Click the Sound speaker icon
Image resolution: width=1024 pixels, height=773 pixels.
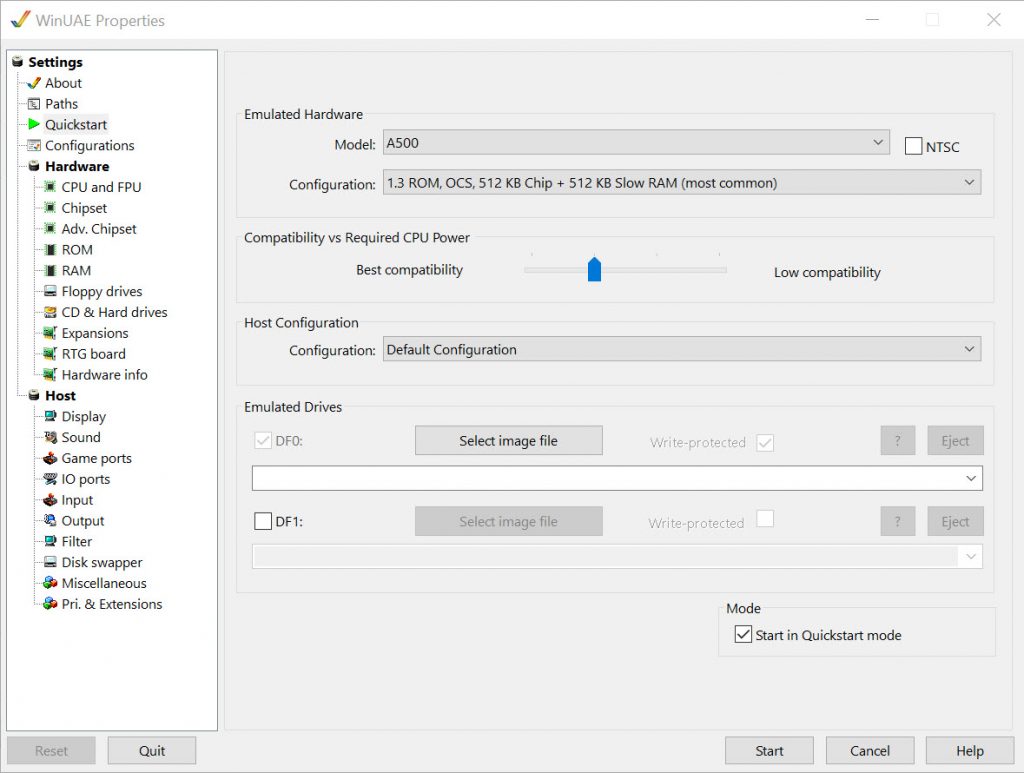point(50,437)
